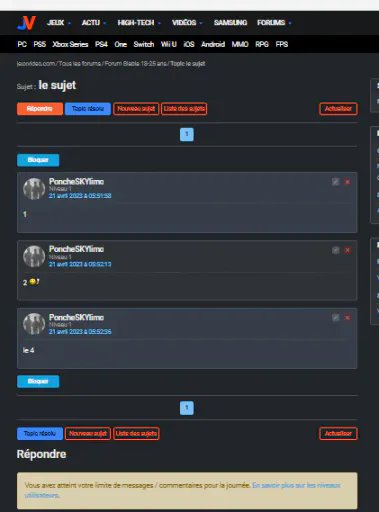Click top Actualiser button
Image resolution: width=379 pixels, height=512 pixels.
coord(338,109)
